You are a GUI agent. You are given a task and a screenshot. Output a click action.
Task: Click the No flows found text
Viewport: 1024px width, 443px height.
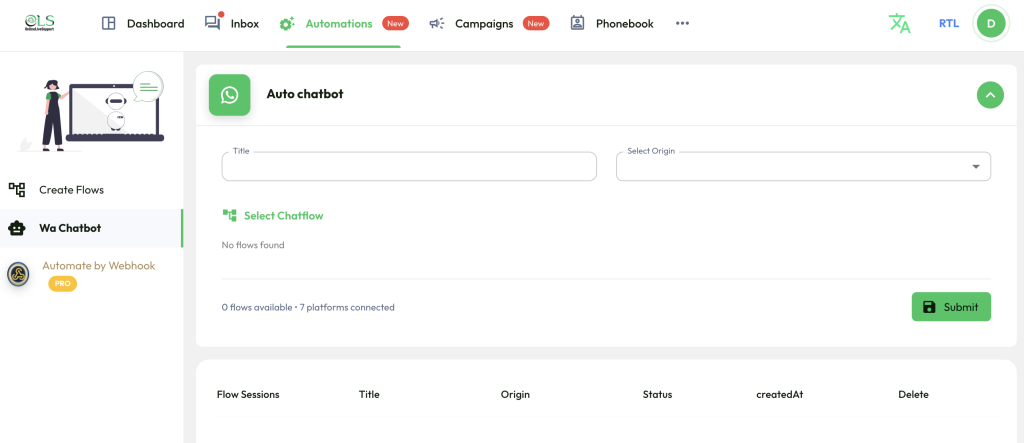click(x=253, y=245)
